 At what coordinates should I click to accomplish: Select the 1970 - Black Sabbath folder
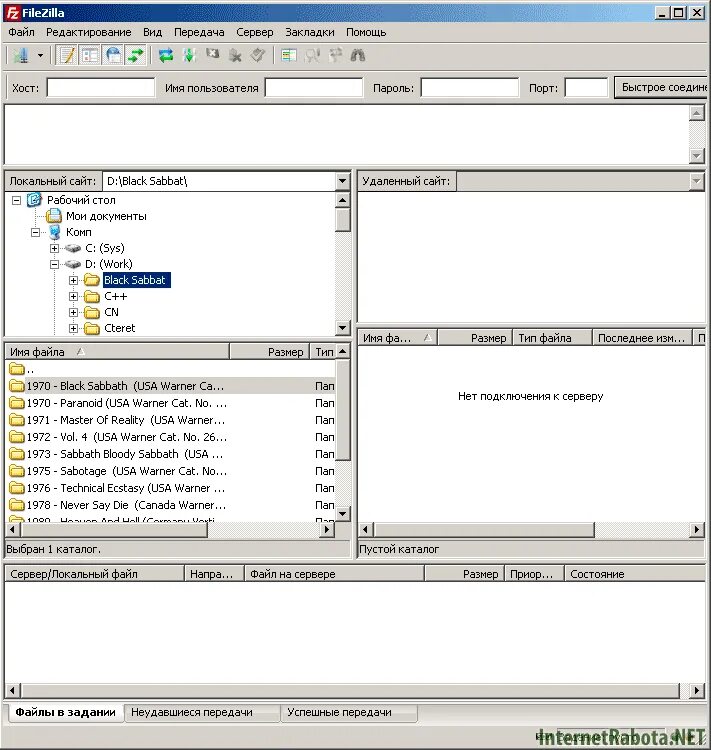click(x=170, y=386)
